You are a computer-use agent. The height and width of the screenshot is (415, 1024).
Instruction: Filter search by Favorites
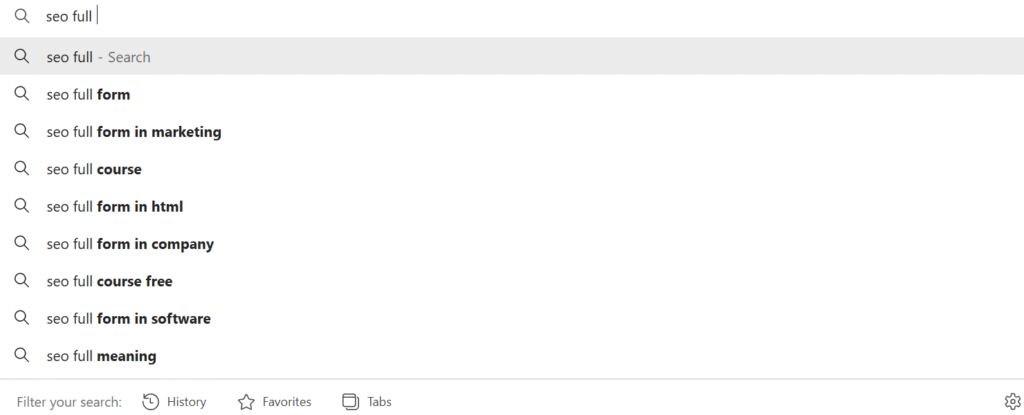tap(286, 402)
